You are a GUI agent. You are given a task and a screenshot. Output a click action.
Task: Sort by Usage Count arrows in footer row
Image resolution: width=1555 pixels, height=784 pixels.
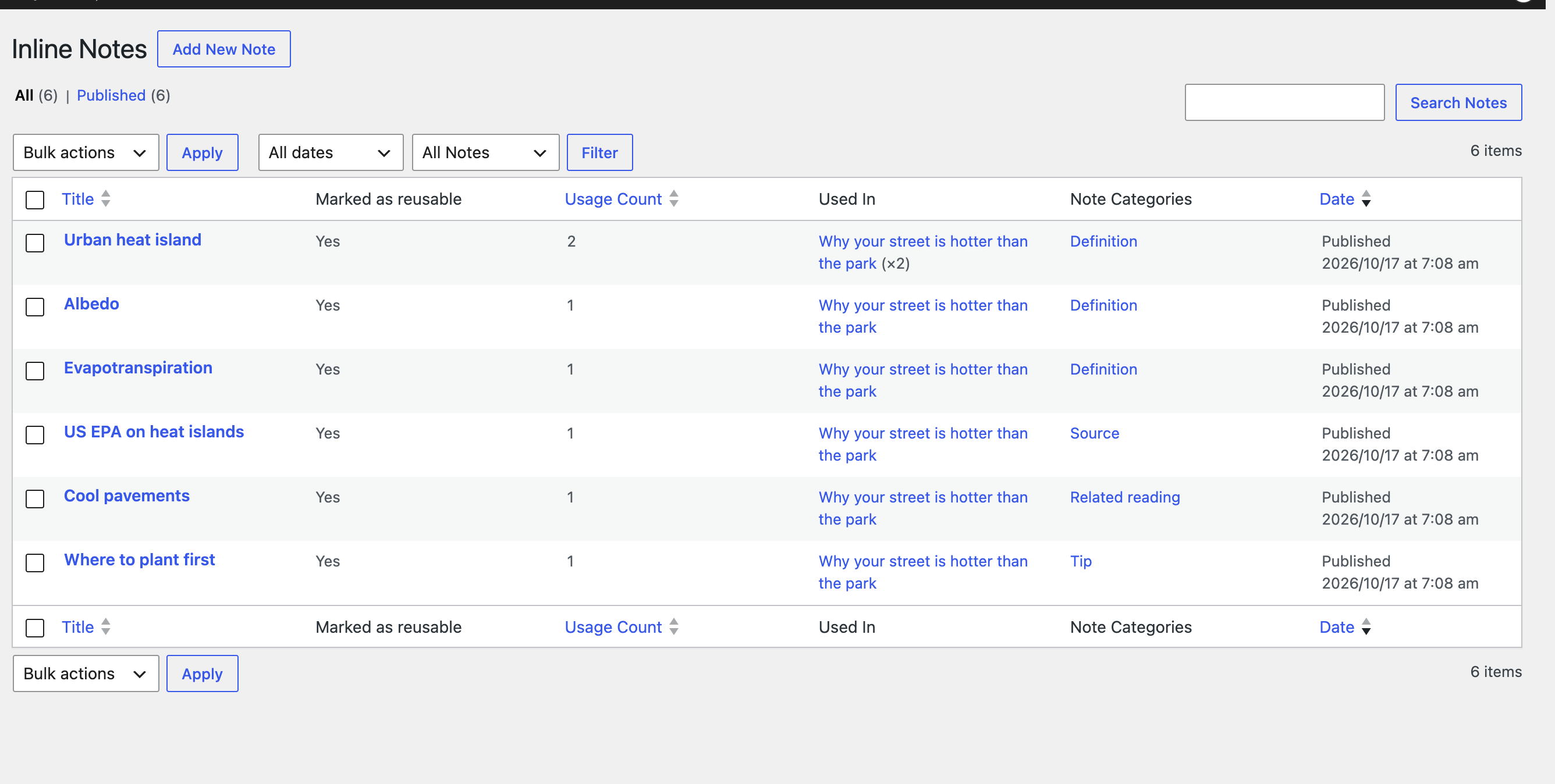(674, 627)
